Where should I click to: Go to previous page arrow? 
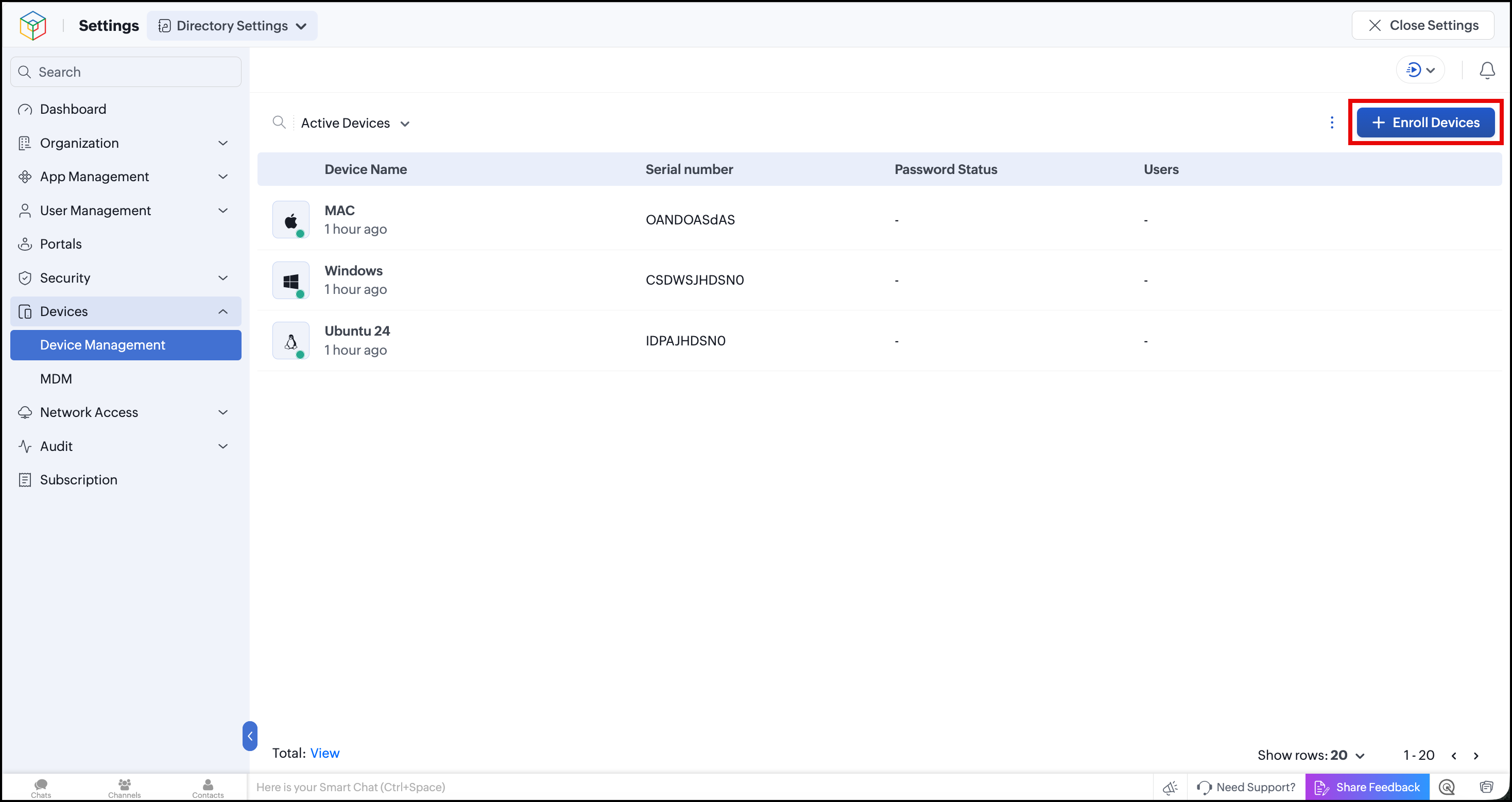1454,756
